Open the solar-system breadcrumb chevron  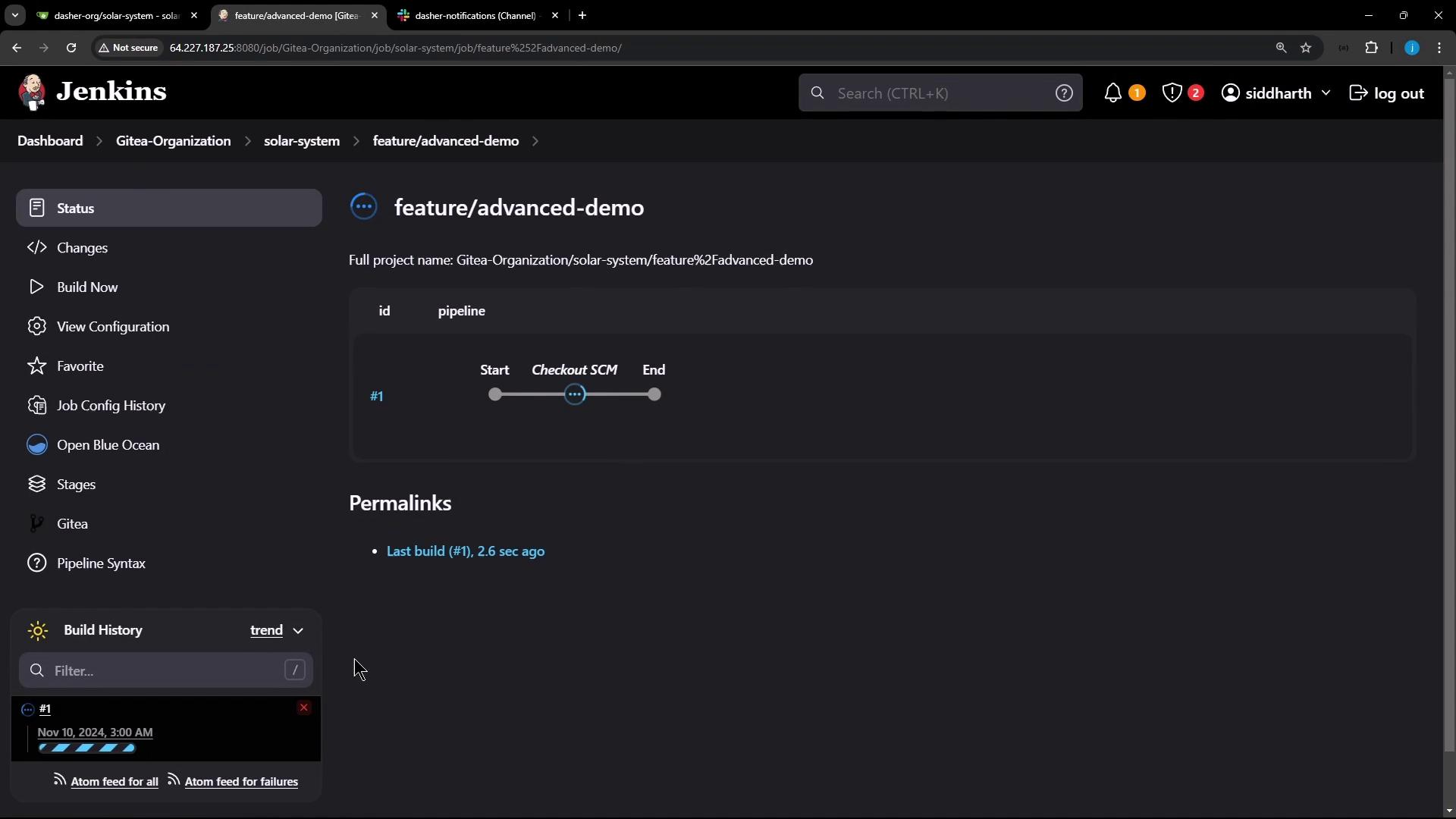coord(356,141)
